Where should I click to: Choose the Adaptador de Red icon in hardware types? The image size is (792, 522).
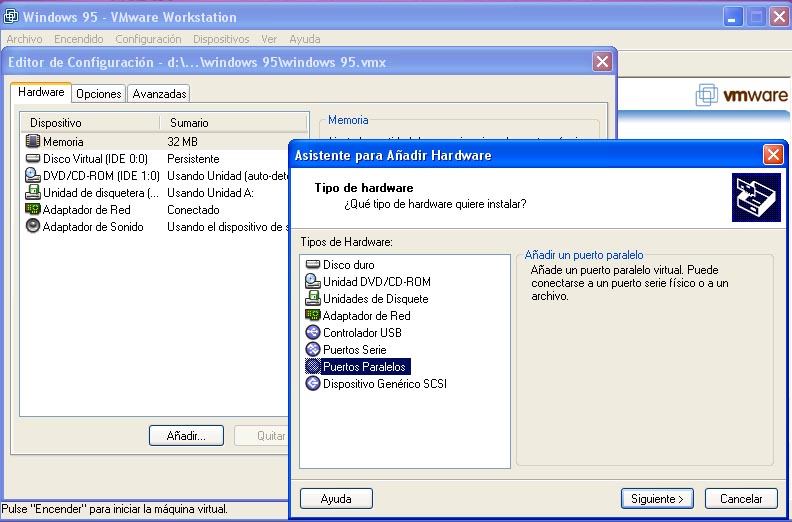[x=313, y=315]
